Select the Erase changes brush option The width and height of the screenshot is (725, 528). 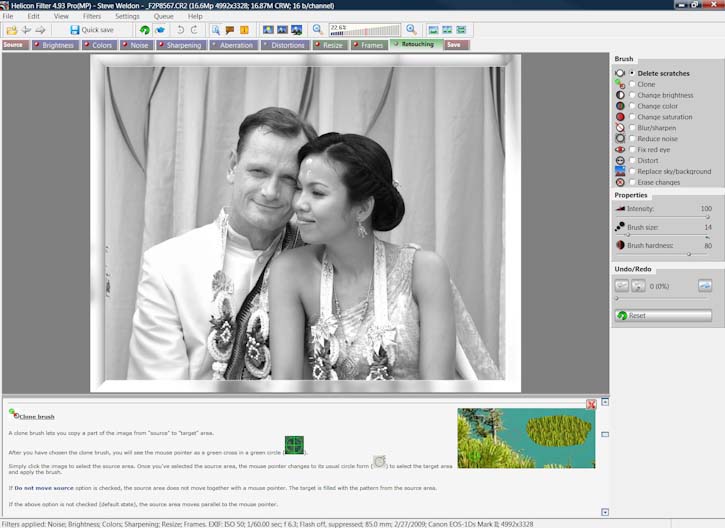[632, 182]
